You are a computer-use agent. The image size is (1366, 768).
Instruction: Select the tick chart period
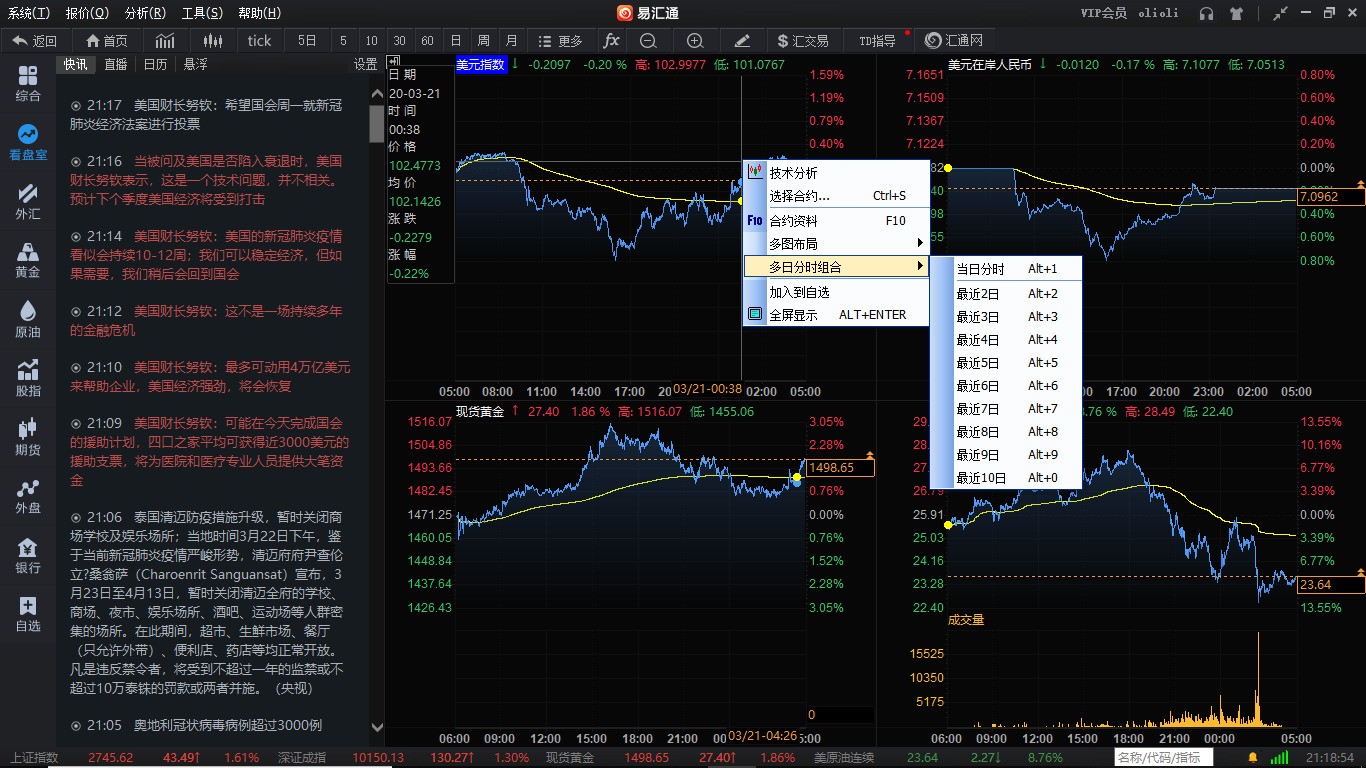click(x=259, y=41)
